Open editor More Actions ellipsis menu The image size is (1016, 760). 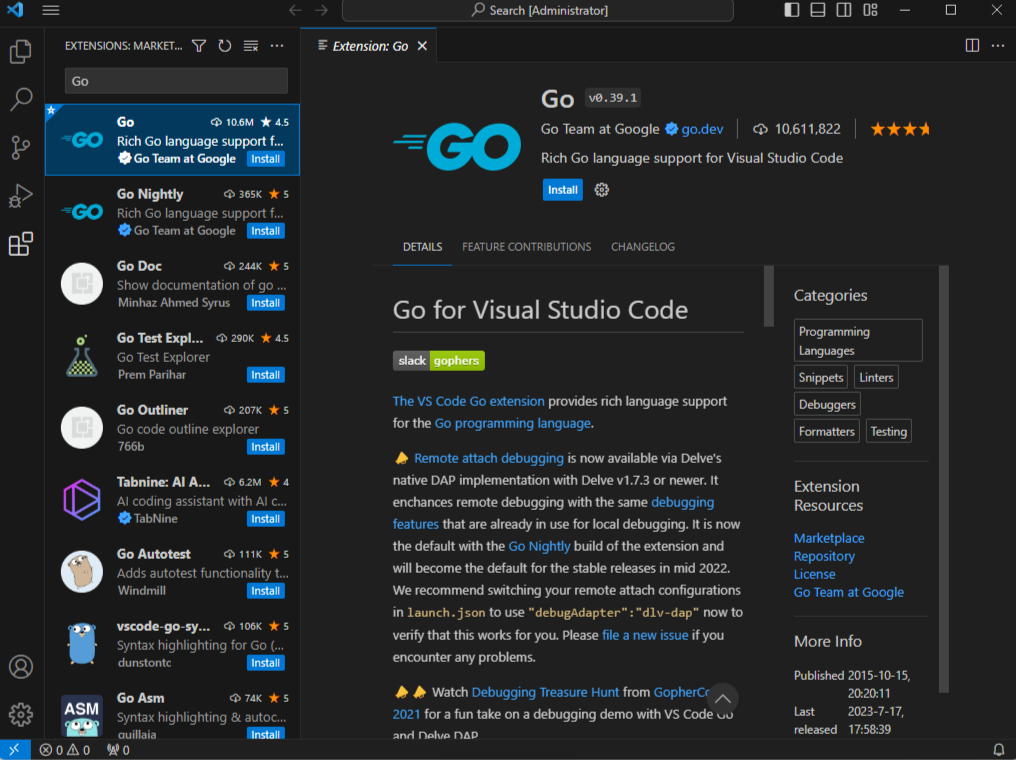pyautogui.click(x=997, y=46)
